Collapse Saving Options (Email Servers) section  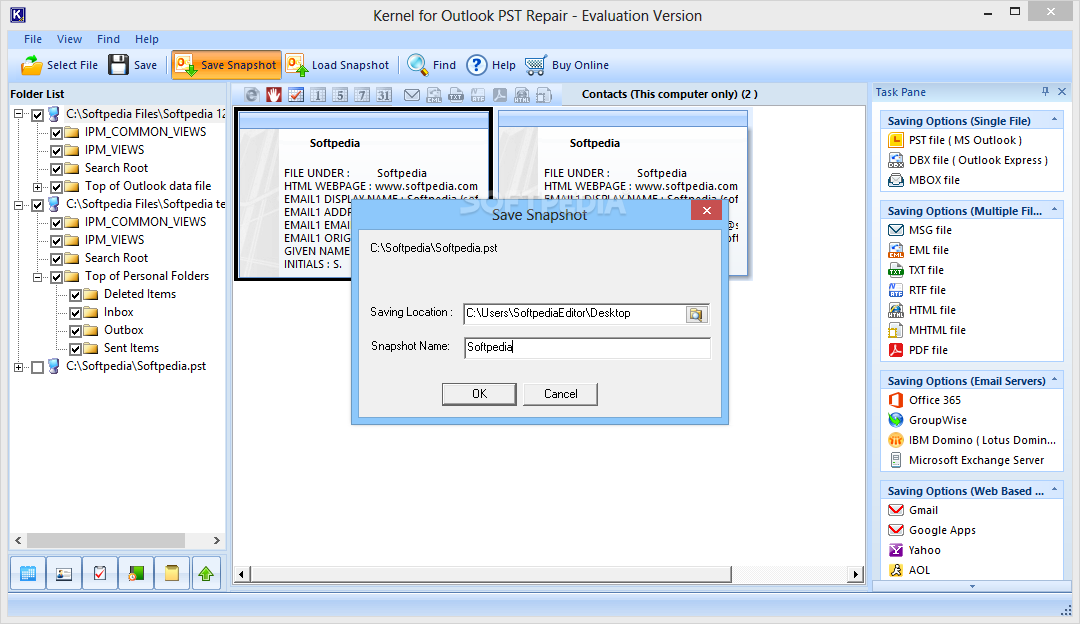tap(1055, 380)
